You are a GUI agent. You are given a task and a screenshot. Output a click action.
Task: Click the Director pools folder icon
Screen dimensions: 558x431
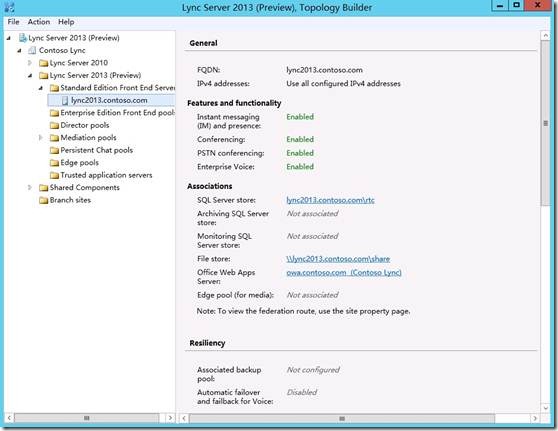coord(54,125)
